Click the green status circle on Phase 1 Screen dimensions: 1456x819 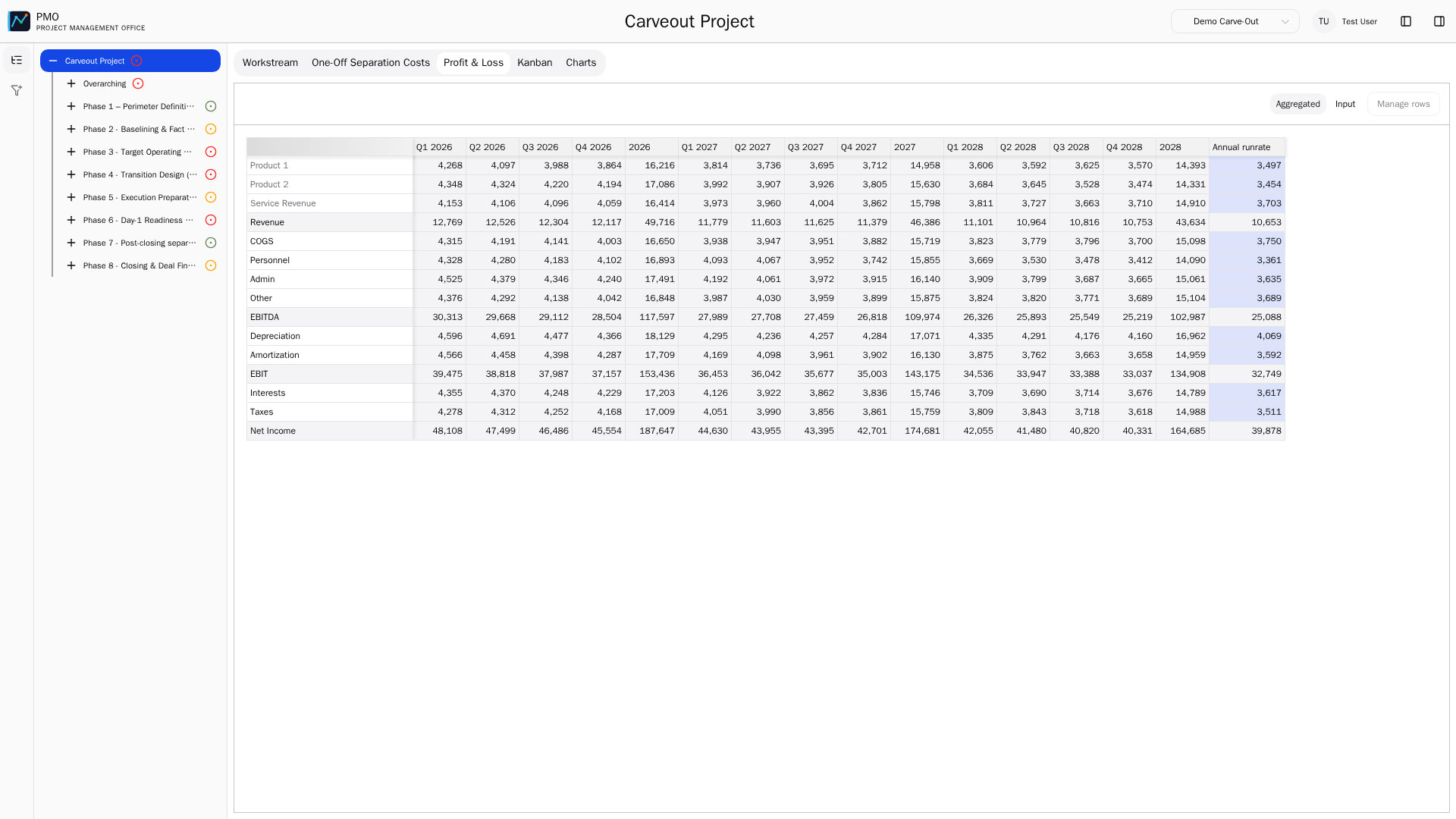tap(211, 106)
